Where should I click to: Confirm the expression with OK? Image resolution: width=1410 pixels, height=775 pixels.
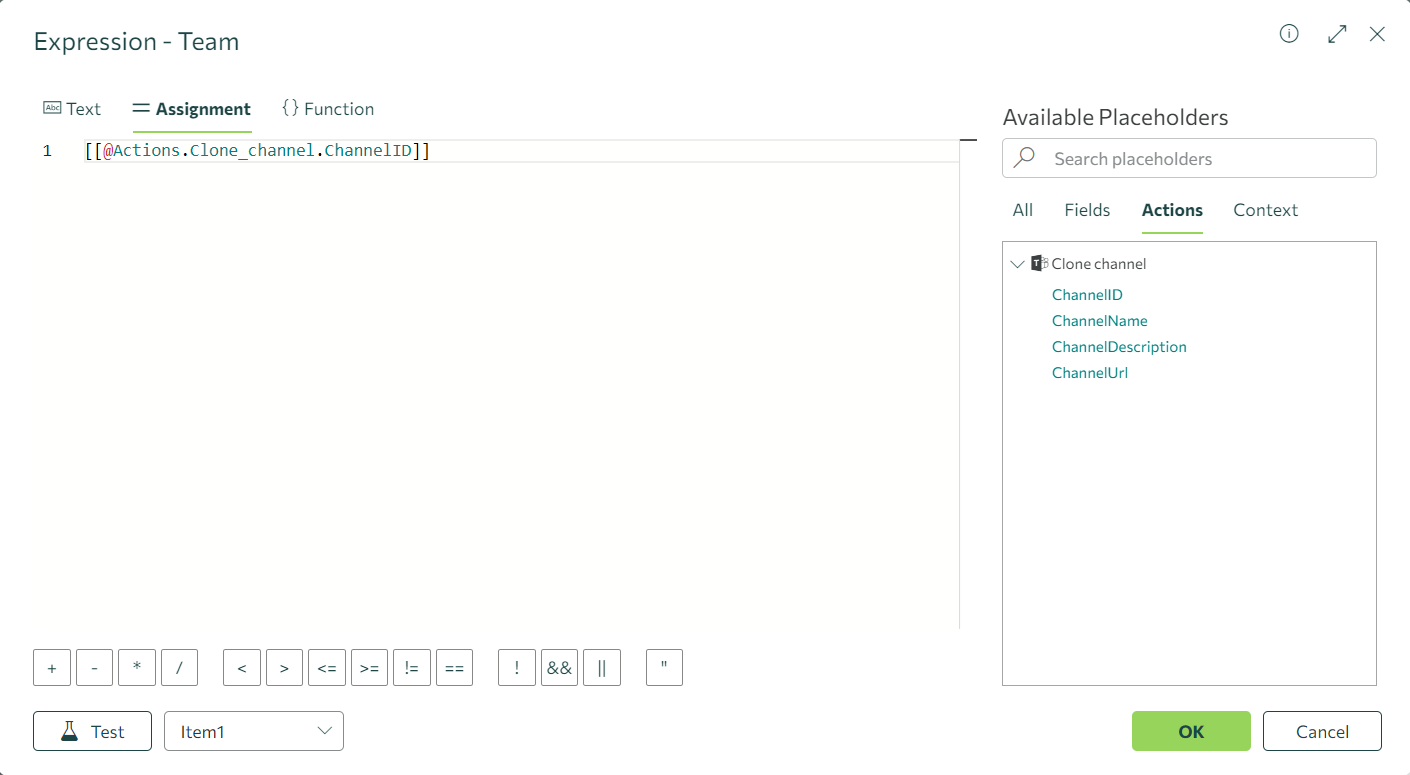click(x=1191, y=731)
